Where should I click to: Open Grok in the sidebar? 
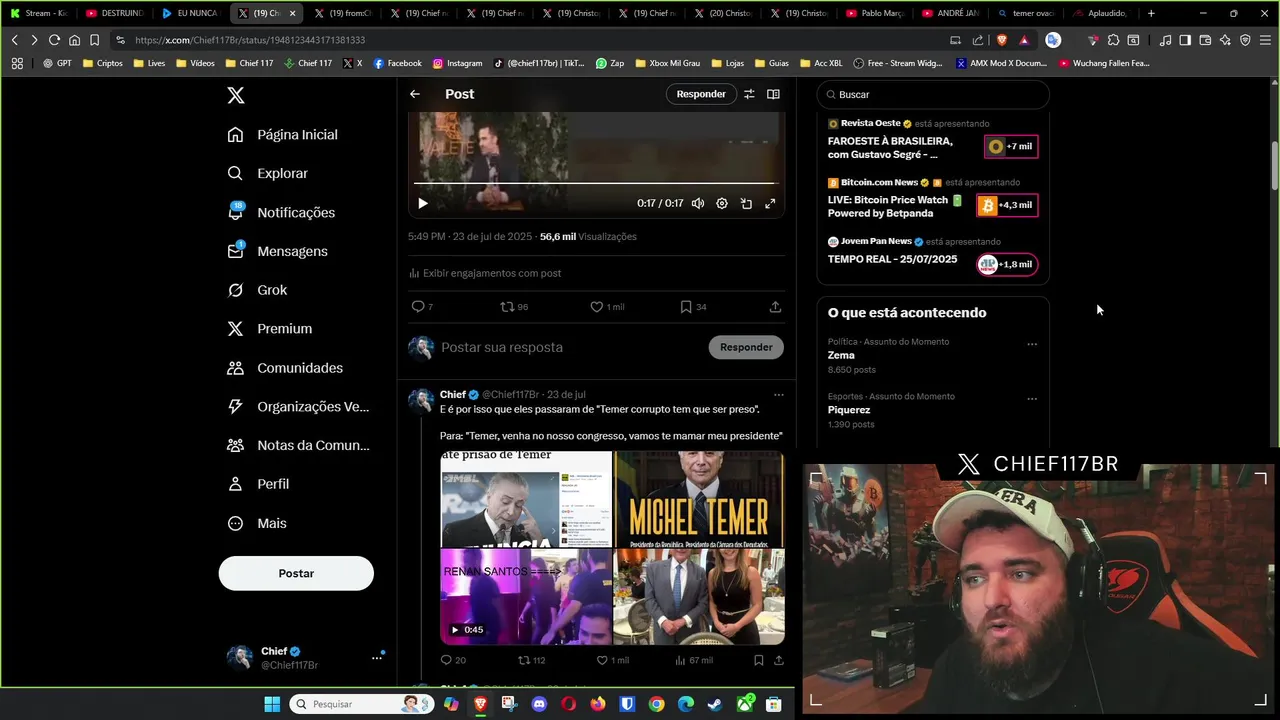click(x=257, y=290)
